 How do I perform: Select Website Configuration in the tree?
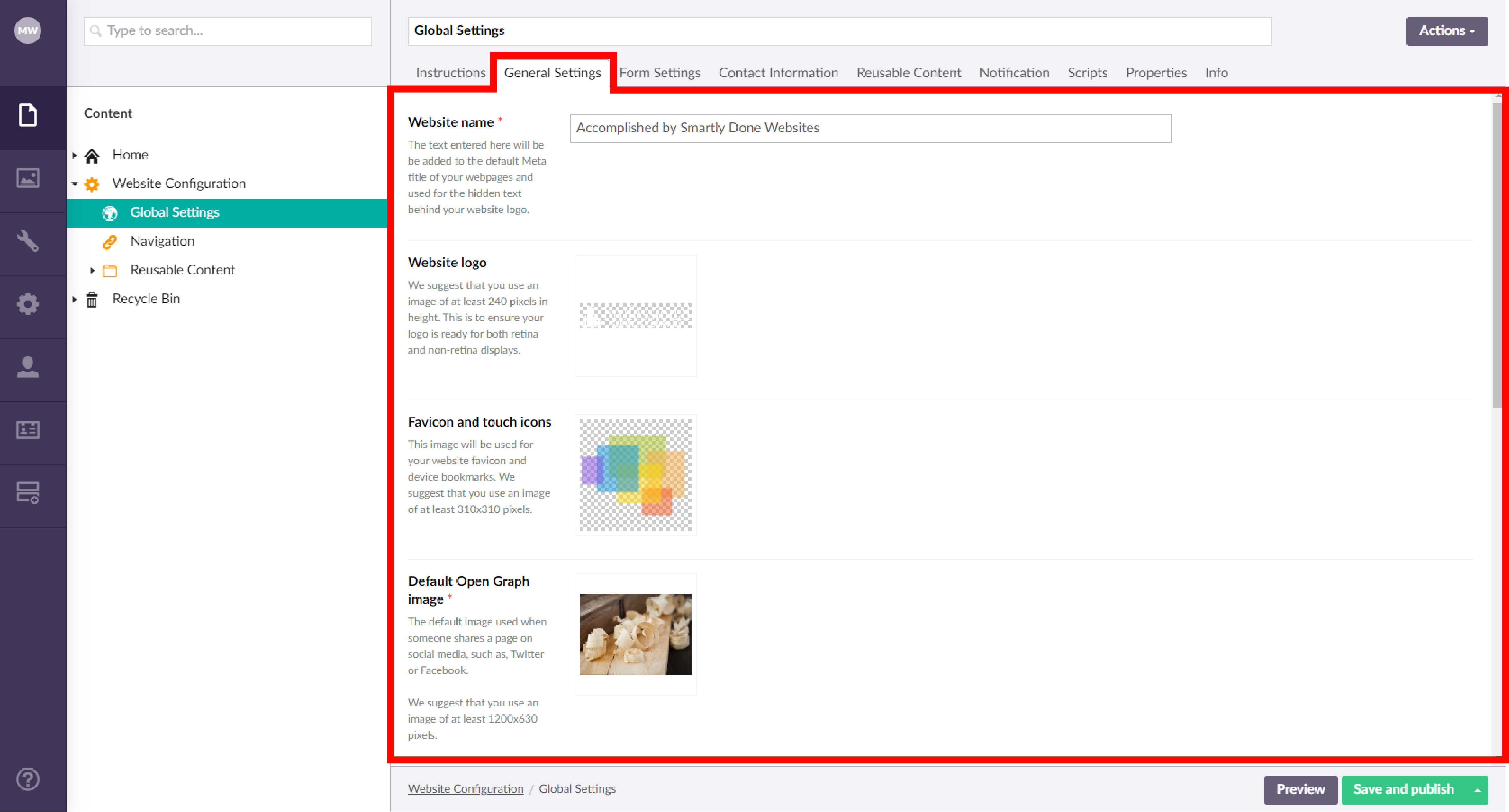coord(179,183)
